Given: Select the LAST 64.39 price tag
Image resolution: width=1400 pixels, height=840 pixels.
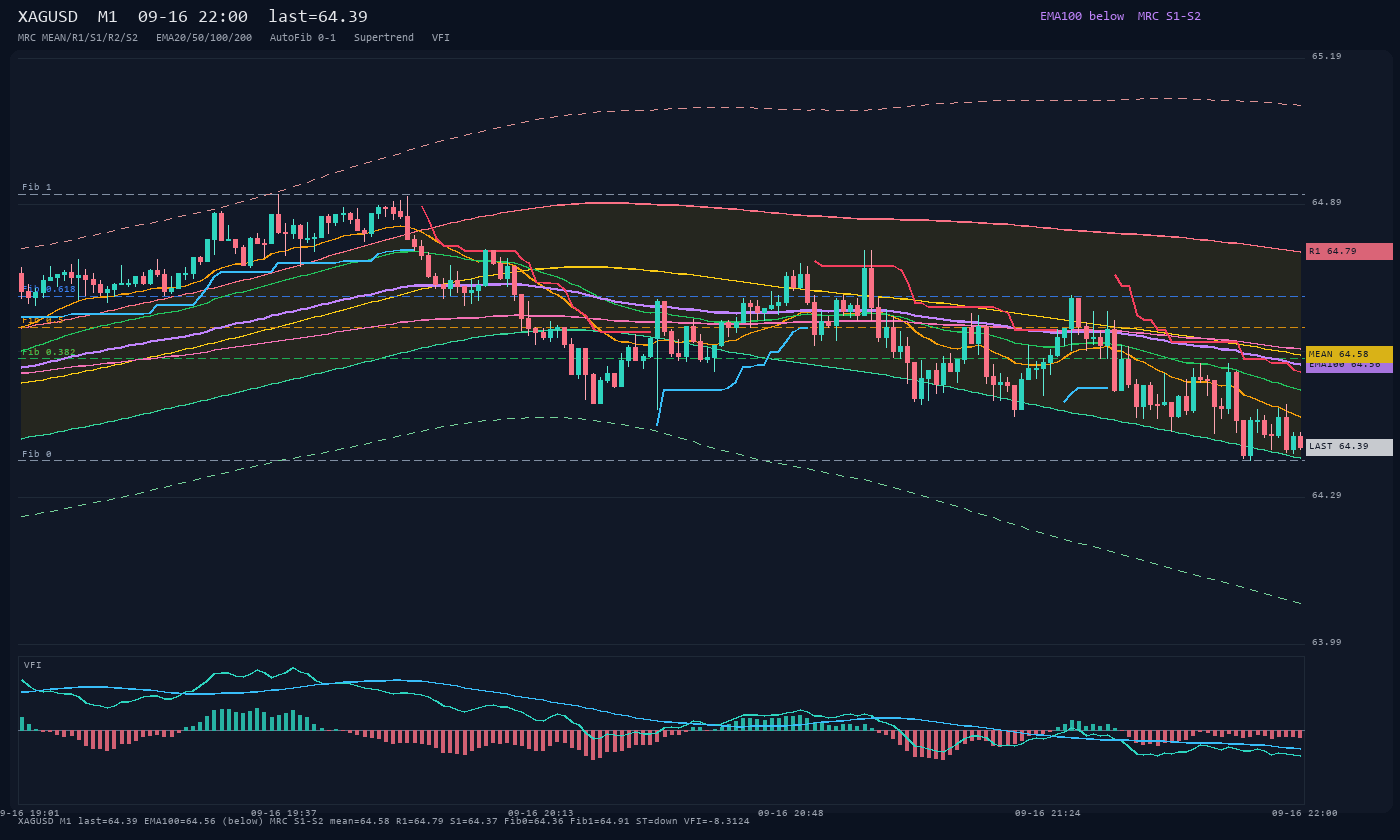Looking at the screenshot, I should (x=1349, y=447).
